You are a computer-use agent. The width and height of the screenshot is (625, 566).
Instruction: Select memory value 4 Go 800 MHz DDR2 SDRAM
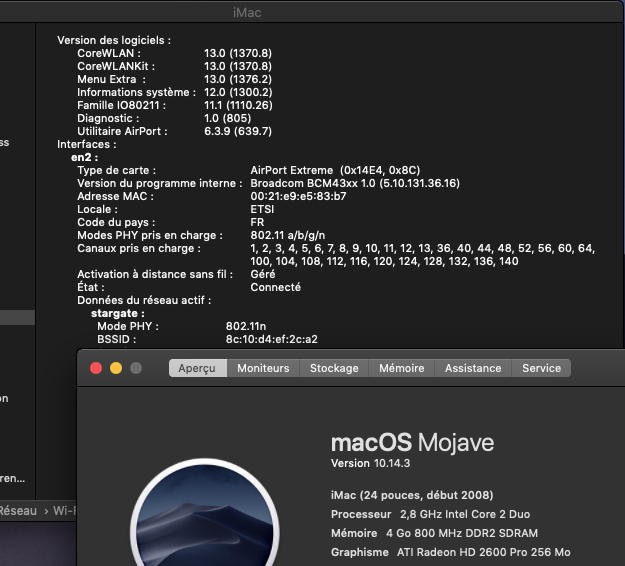[x=462, y=533]
